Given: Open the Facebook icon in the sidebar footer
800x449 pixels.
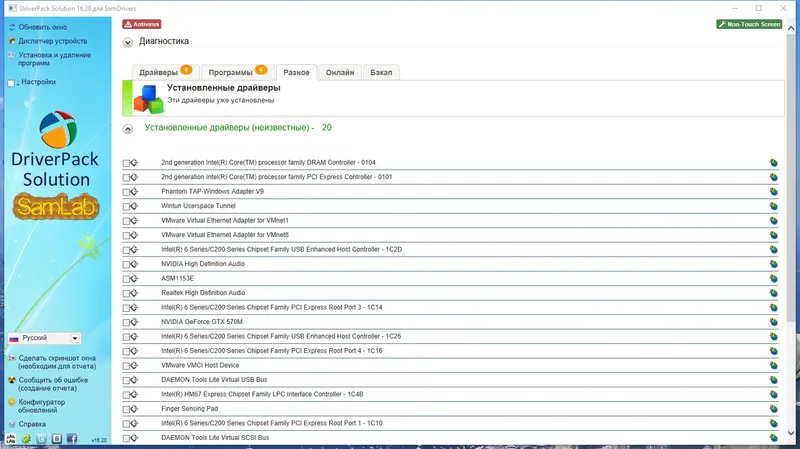Looking at the screenshot, I should pos(72,439).
